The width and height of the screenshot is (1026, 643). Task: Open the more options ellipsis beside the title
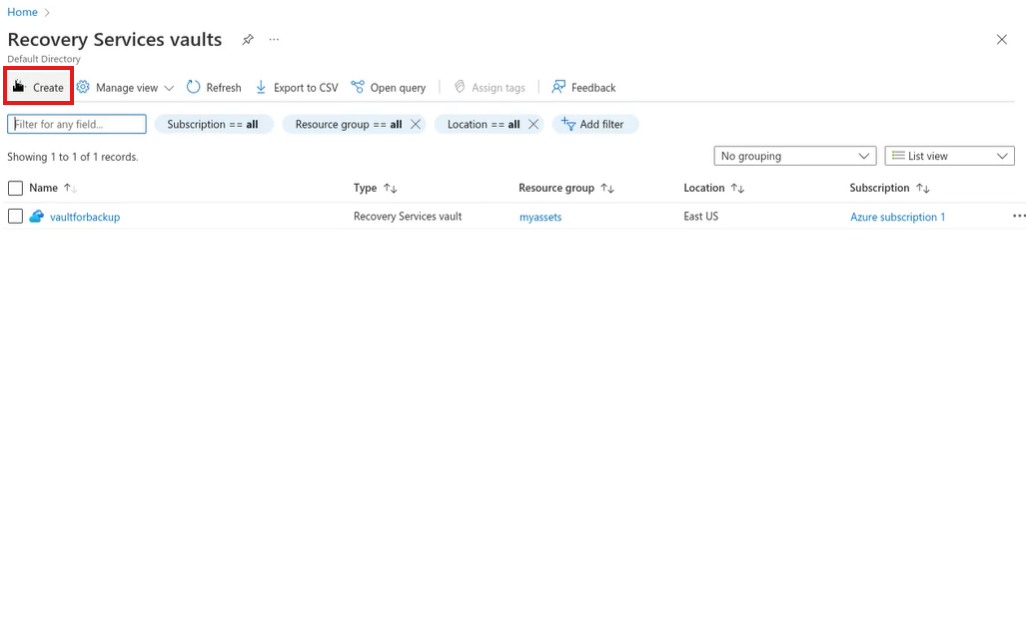coord(274,40)
